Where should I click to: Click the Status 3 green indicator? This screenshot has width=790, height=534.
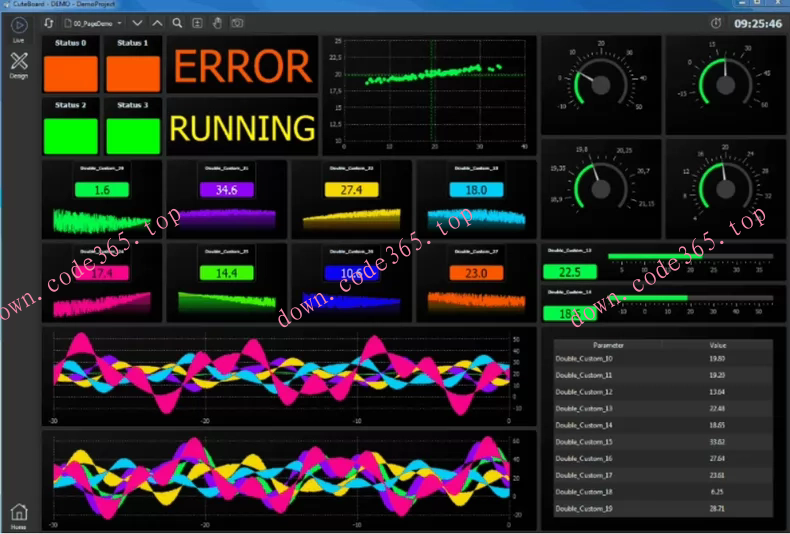click(133, 136)
